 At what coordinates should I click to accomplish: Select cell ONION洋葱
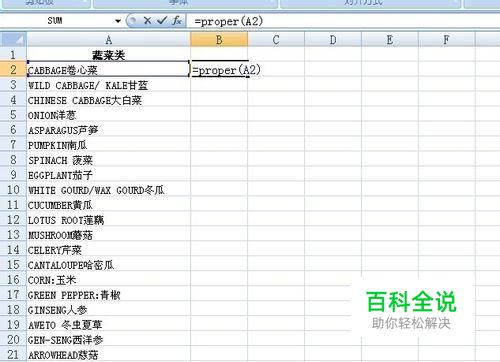(x=109, y=115)
